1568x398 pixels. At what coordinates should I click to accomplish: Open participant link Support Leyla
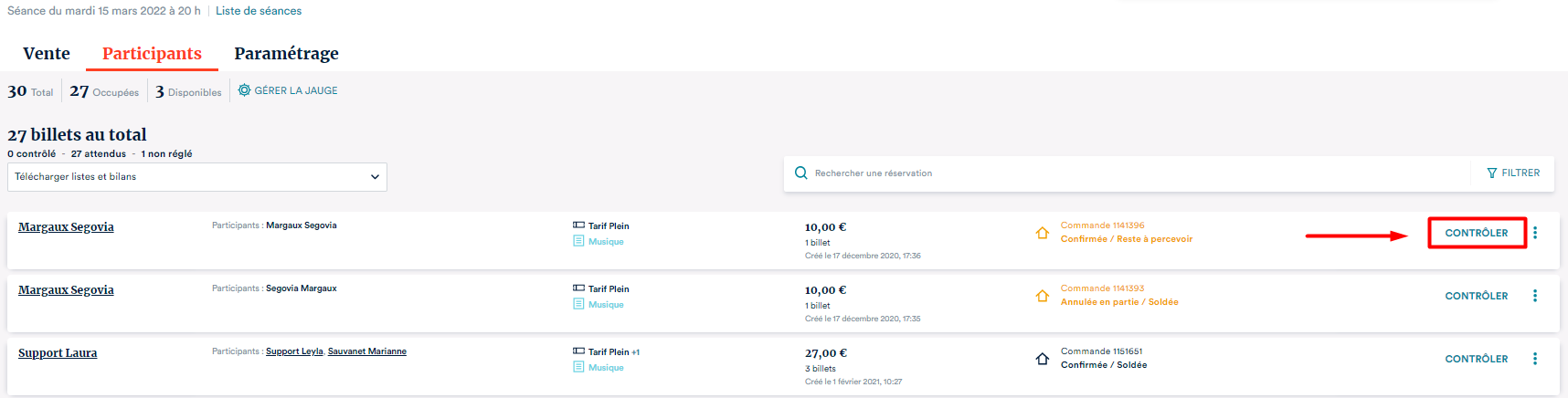coord(294,351)
